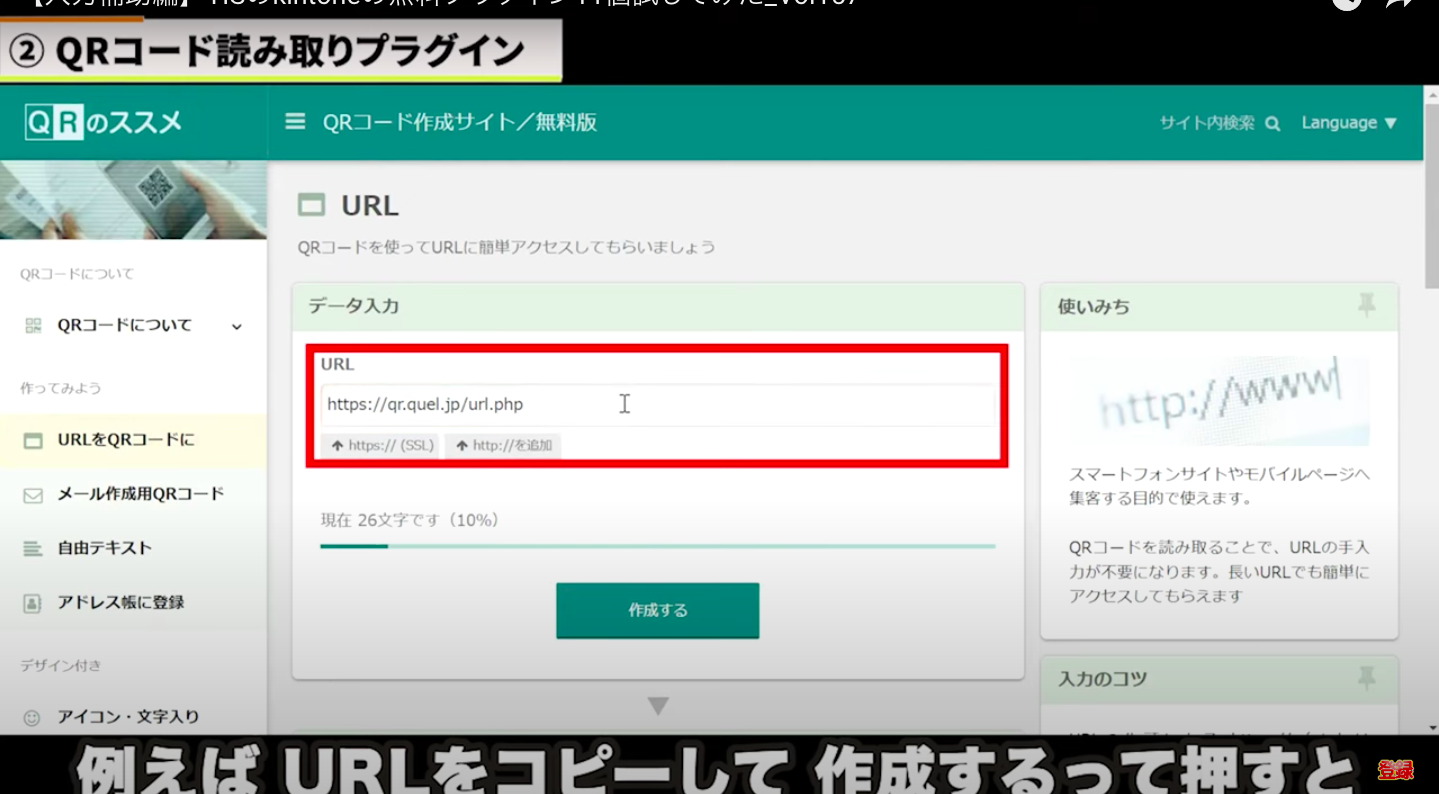Click the QRのススメ logo
This screenshot has height=794, width=1439.
coord(104,122)
